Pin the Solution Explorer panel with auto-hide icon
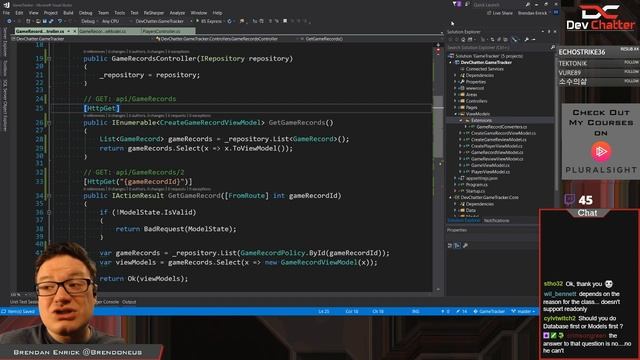Image resolution: width=640 pixels, height=360 pixels. [549, 31]
